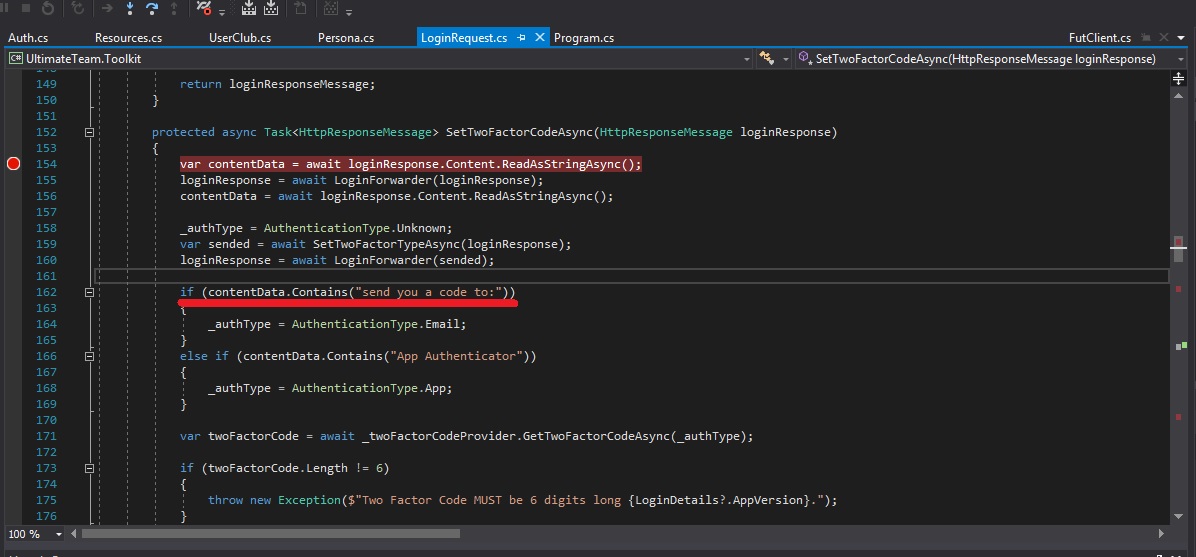Click the string "App Authenticator"
The width and height of the screenshot is (1196, 557).
[457, 356]
